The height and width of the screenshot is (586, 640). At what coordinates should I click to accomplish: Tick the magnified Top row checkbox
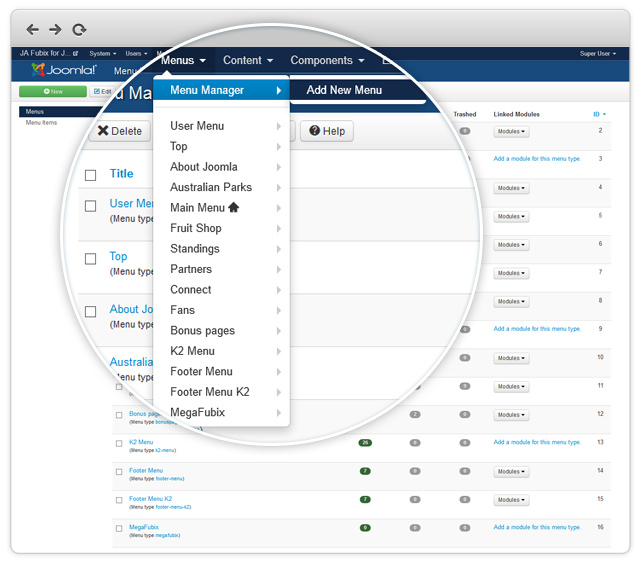coord(90,259)
